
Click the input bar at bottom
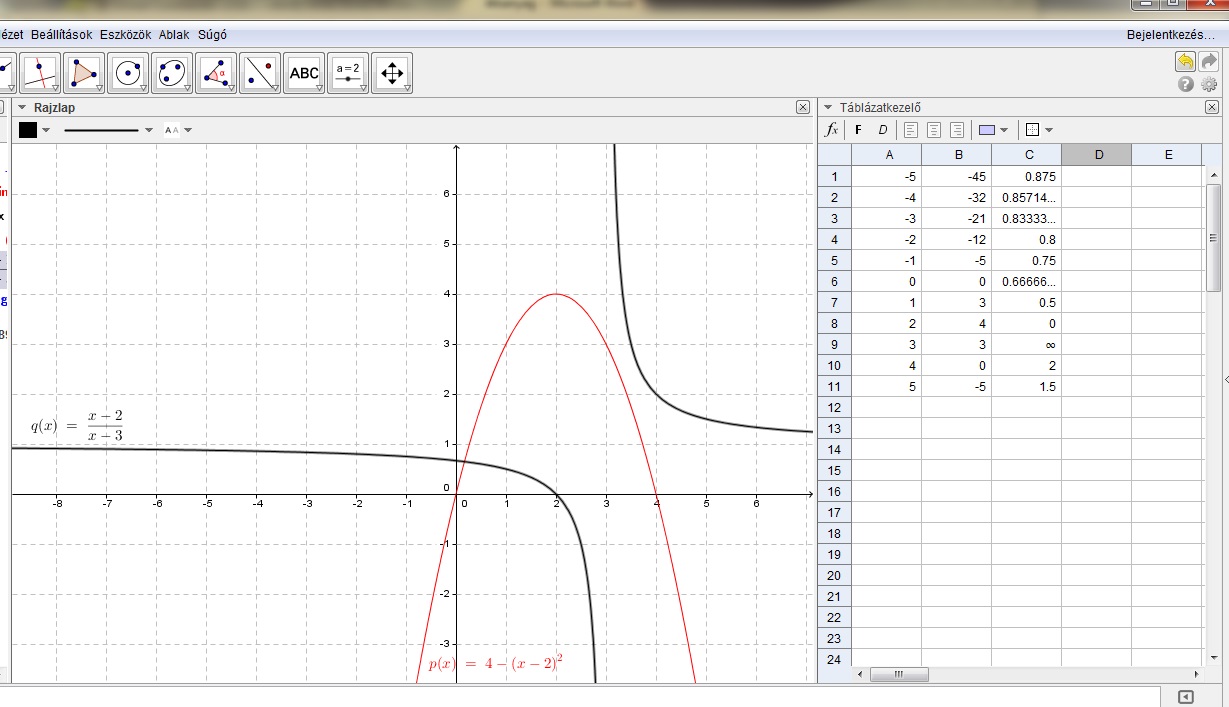582,697
